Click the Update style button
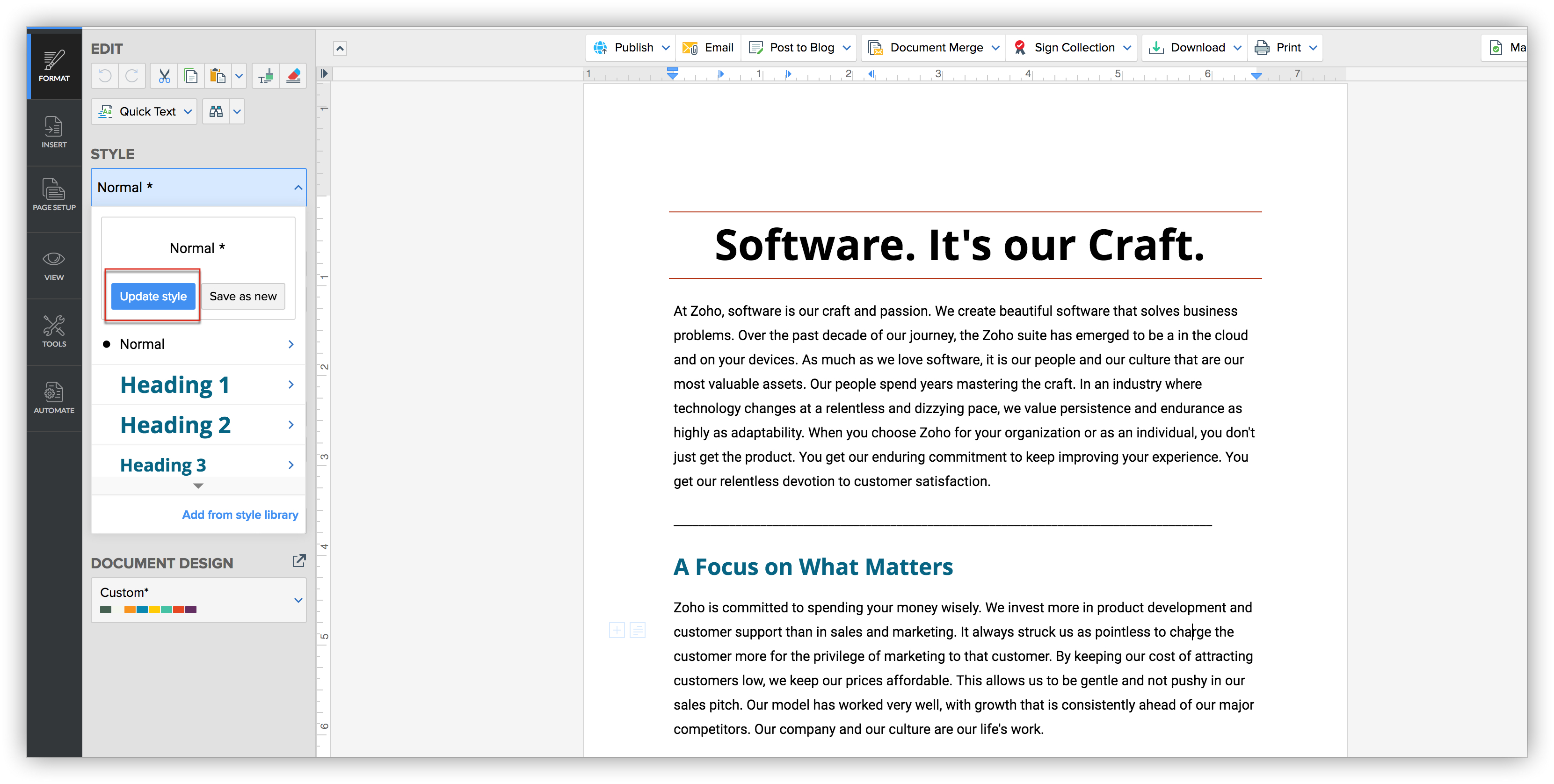The image size is (1554, 784). pyautogui.click(x=153, y=296)
